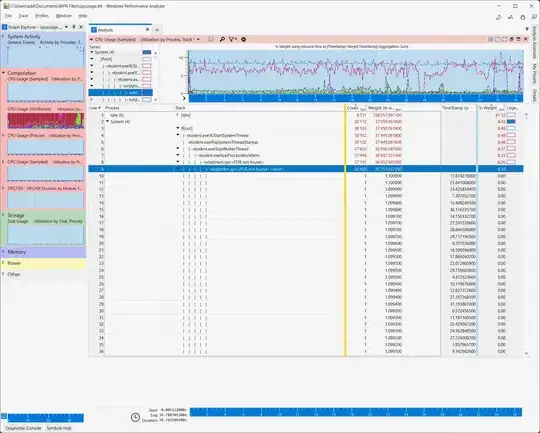Click the third top-right toolbar icon
The width and height of the screenshot is (540, 433).
[522, 17]
